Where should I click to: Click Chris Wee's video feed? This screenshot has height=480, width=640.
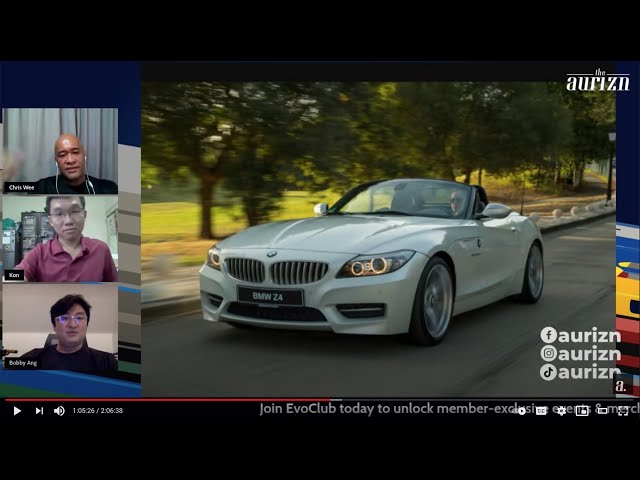[60, 151]
